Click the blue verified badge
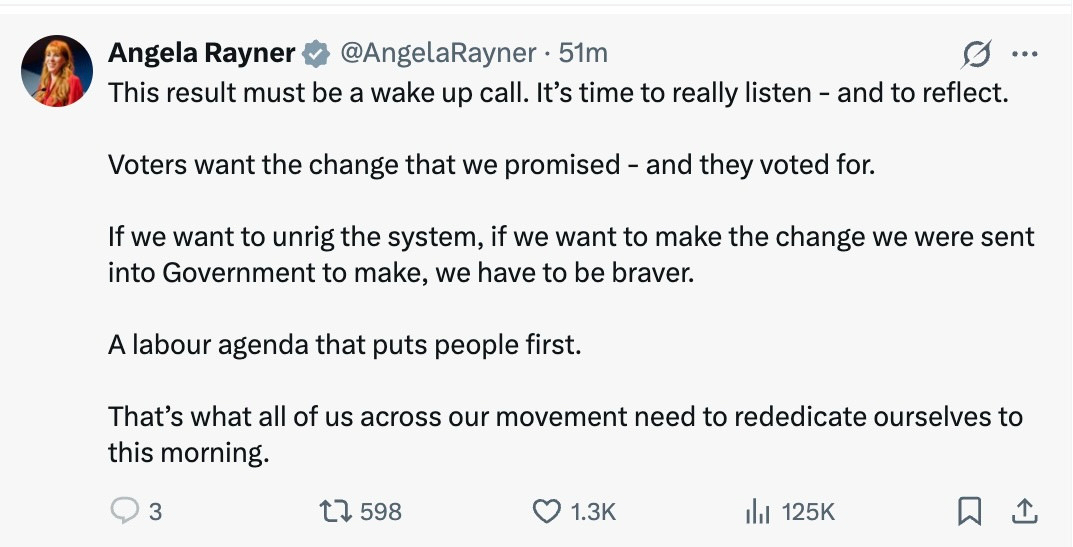Screen dimensions: 1073x547 (317, 53)
